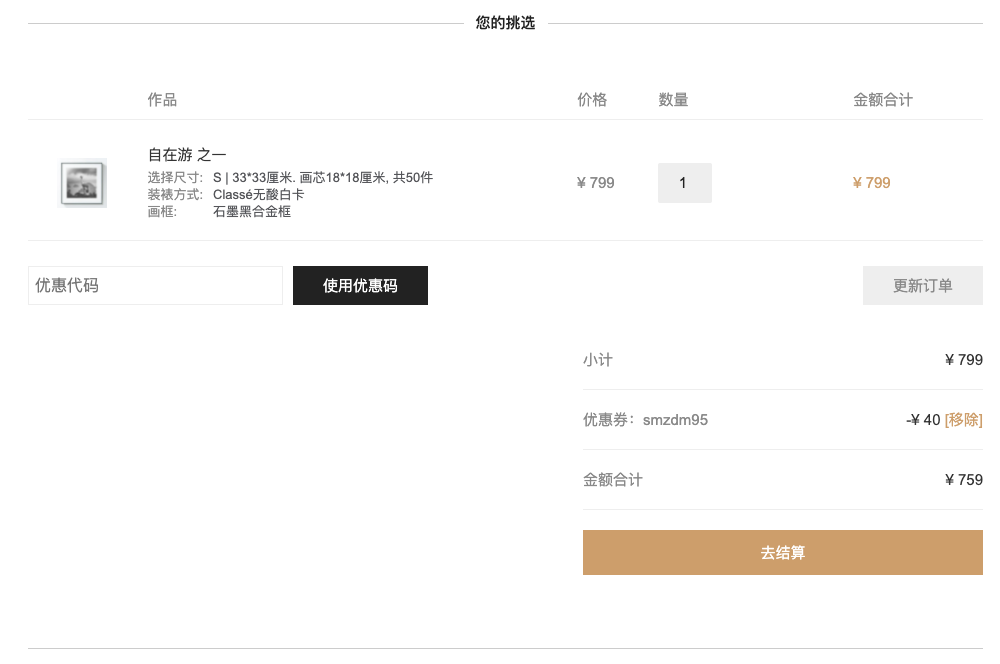Click the 金额合计 column header
Image resolution: width=1000 pixels, height=664 pixels.
[x=883, y=100]
